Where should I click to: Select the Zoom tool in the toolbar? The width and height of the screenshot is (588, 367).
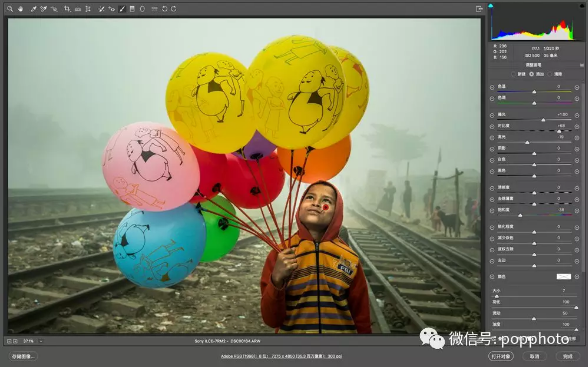10,9
